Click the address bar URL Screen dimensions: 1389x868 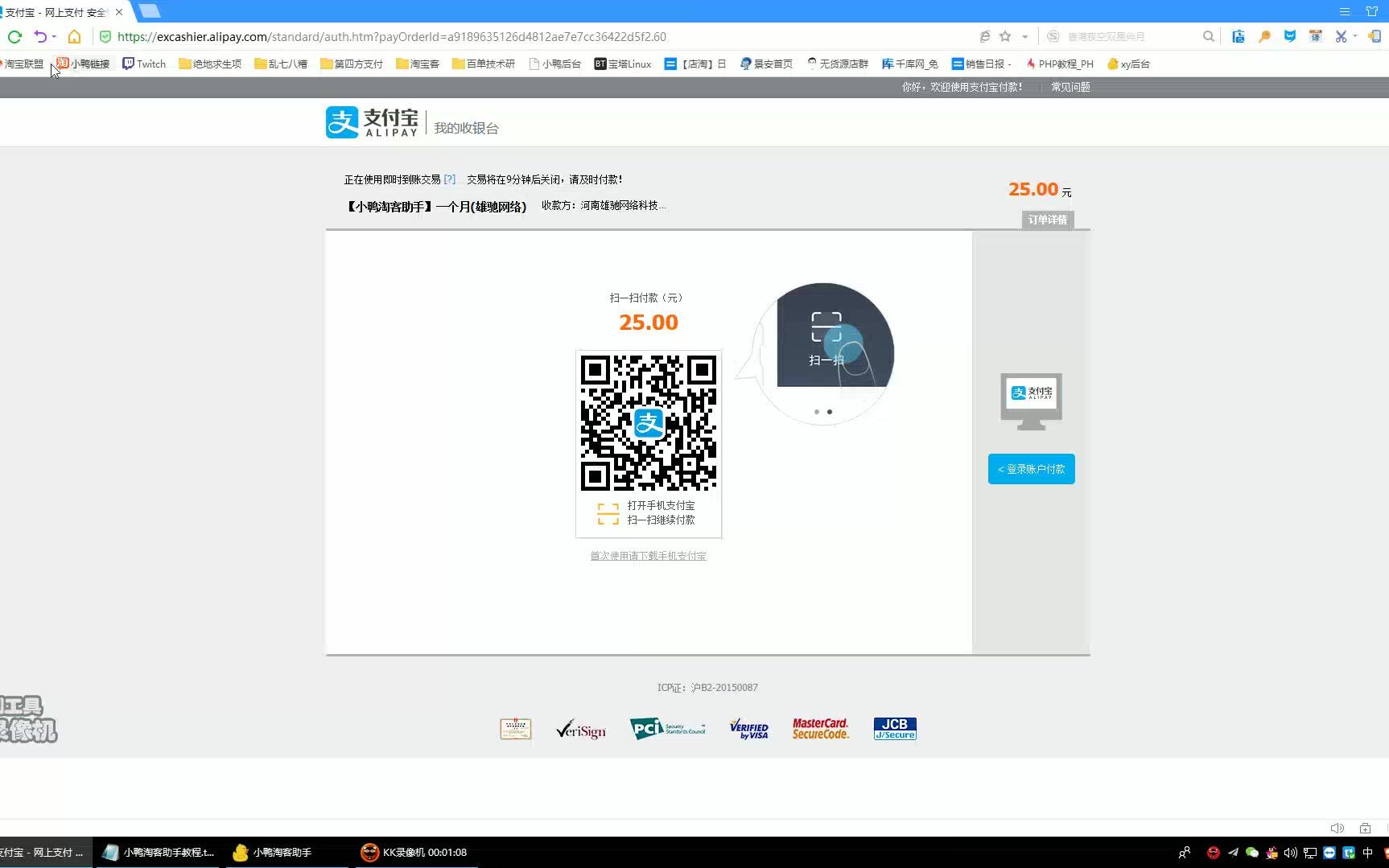(x=392, y=36)
